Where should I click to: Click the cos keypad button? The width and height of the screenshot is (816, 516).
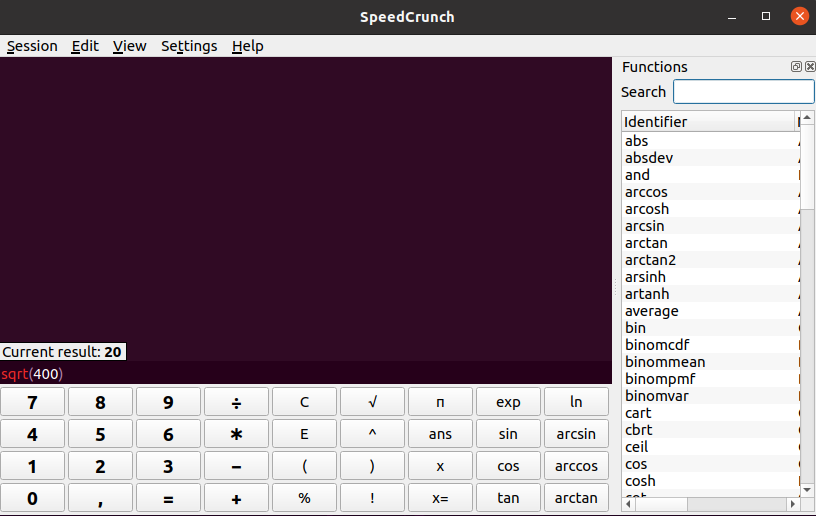[508, 466]
